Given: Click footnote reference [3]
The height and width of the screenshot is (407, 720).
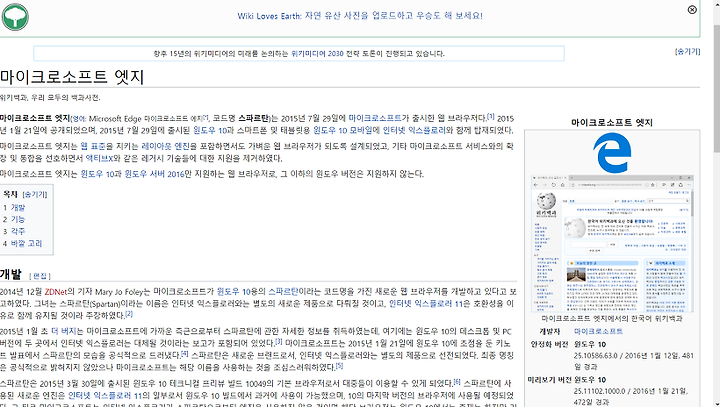Looking at the screenshot, I should pyautogui.click(x=278, y=341).
